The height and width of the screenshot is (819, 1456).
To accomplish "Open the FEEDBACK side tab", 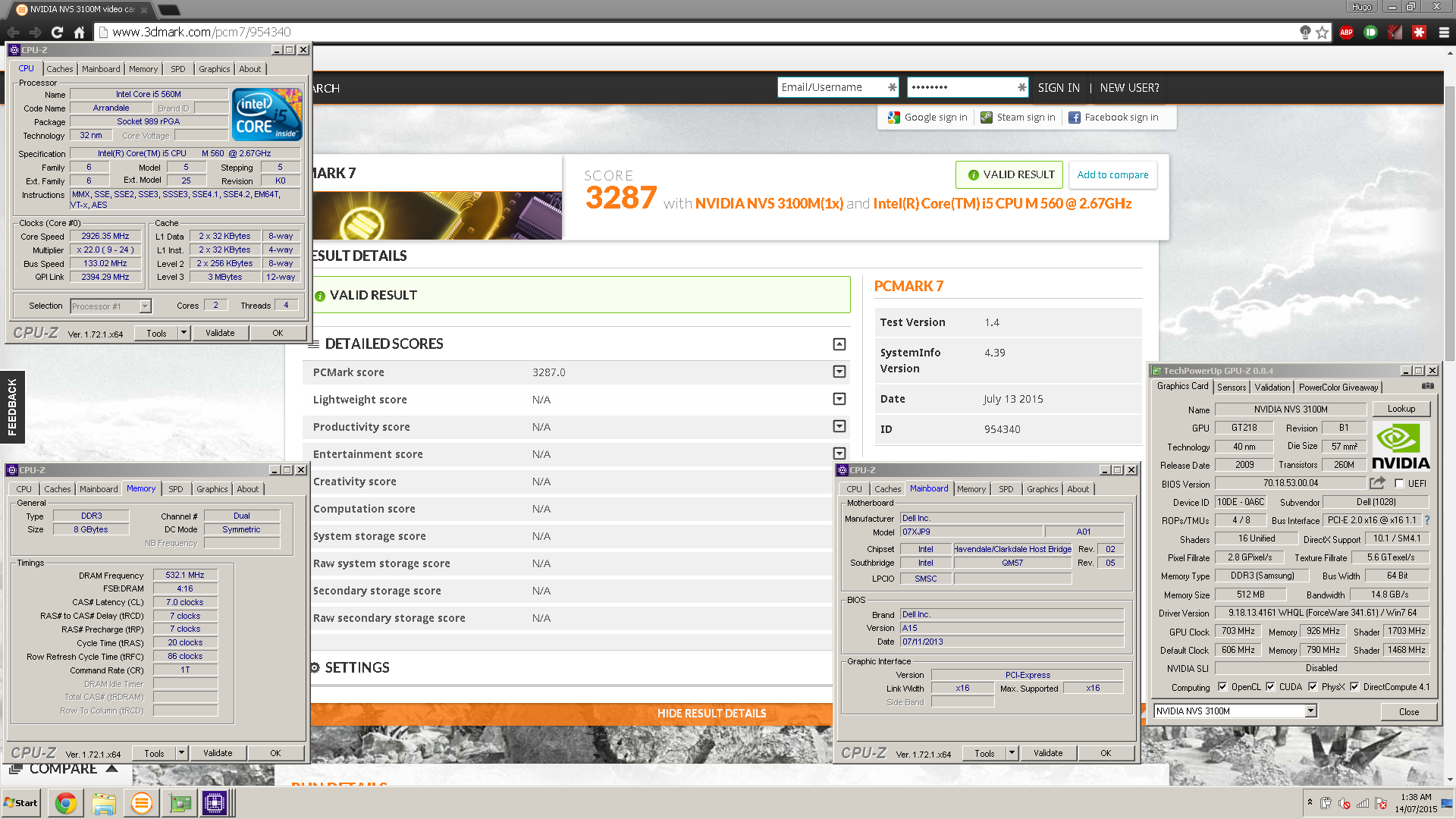I will tap(12, 407).
